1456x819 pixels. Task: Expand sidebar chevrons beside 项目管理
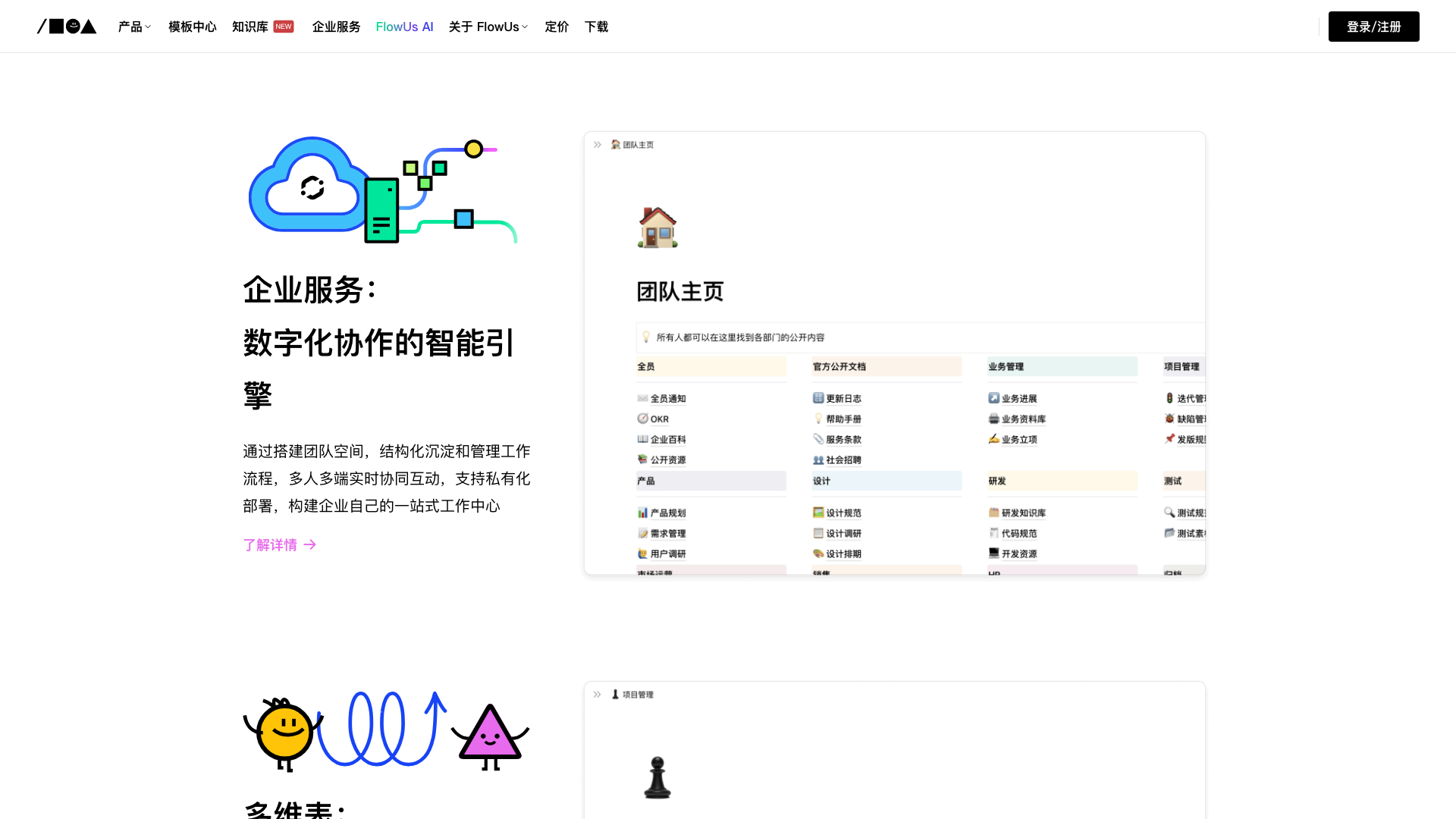tap(598, 694)
